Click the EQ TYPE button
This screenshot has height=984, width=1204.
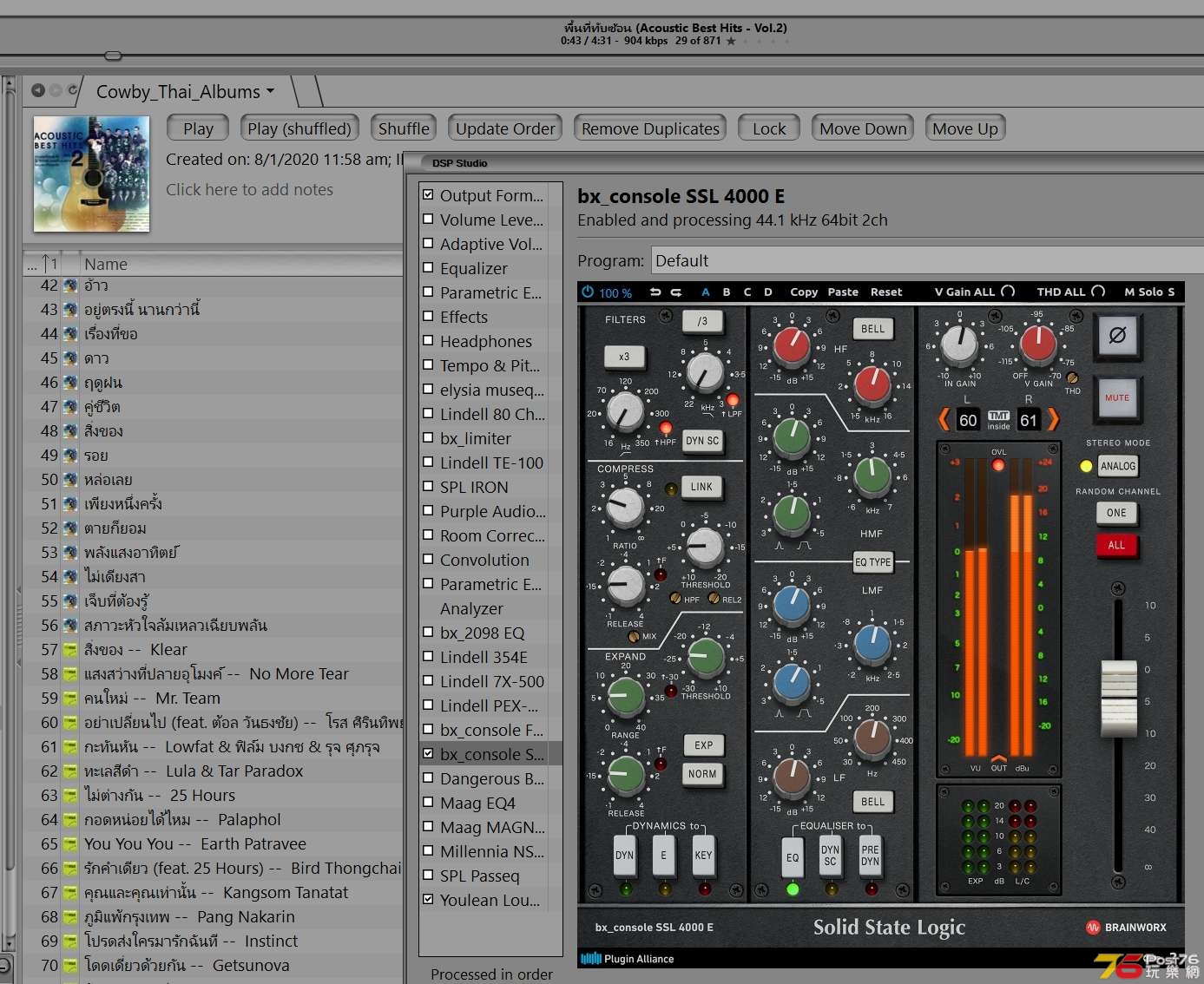click(x=872, y=562)
